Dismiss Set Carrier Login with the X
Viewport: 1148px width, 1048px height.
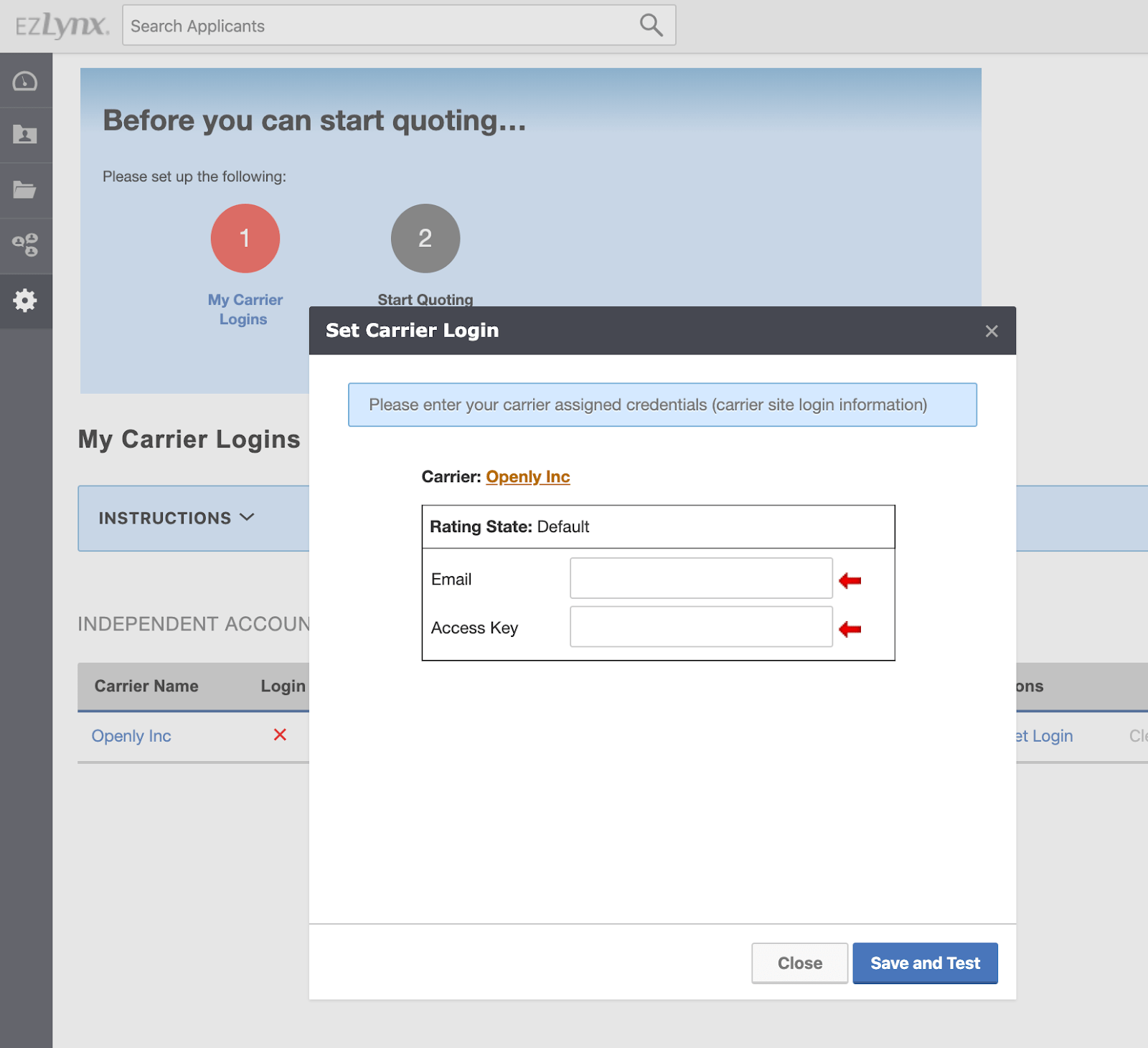click(x=992, y=331)
